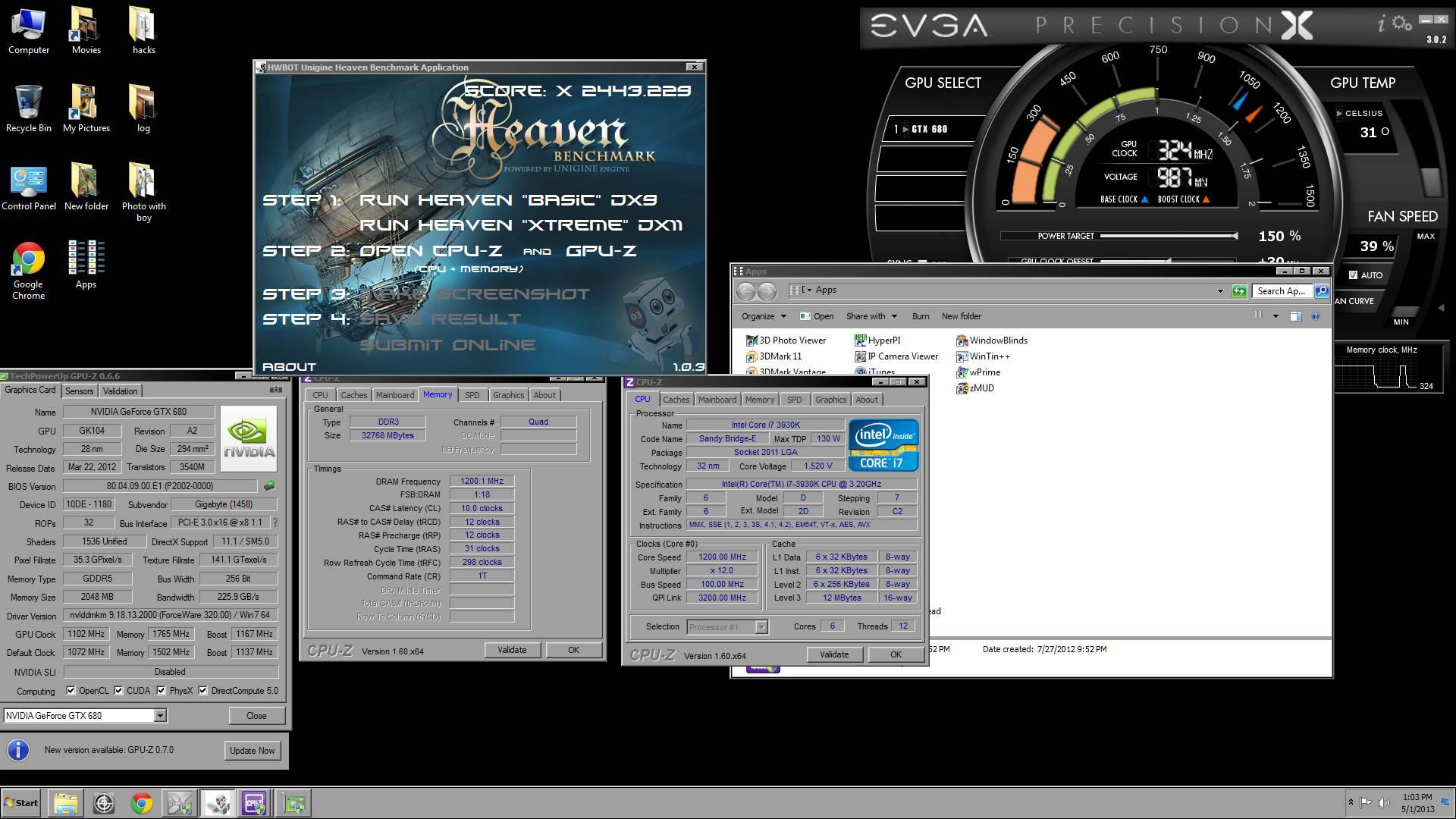Click the GPU-Z screenshot camera icon
The width and height of the screenshot is (1456, 819).
click(276, 390)
